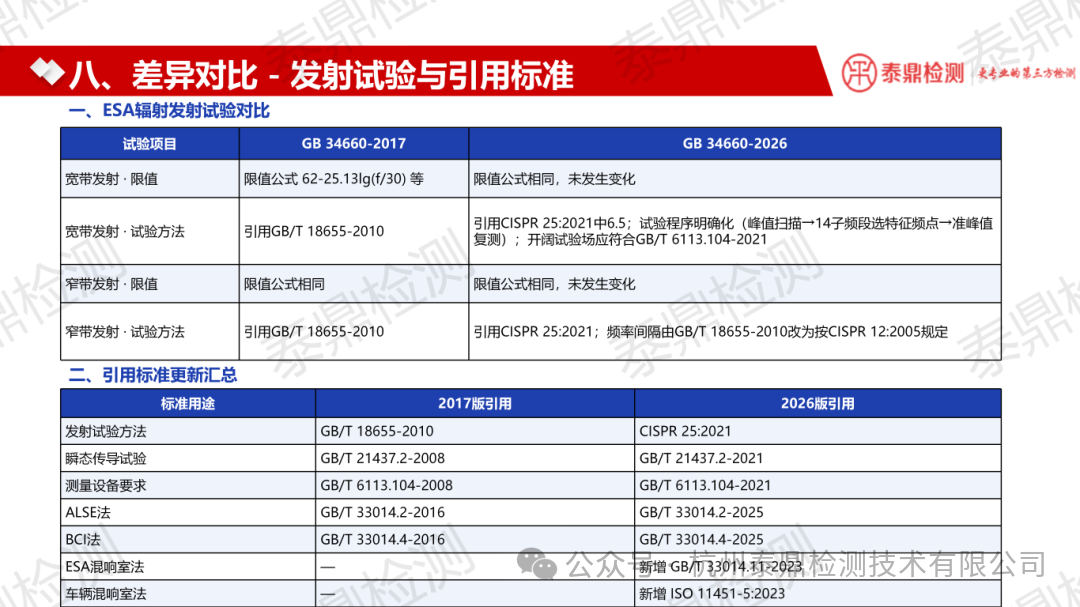This screenshot has width=1080, height=607.
Task: Click the 2026 cell in the 窄带发射 · 限值 row
Action: [735, 284]
